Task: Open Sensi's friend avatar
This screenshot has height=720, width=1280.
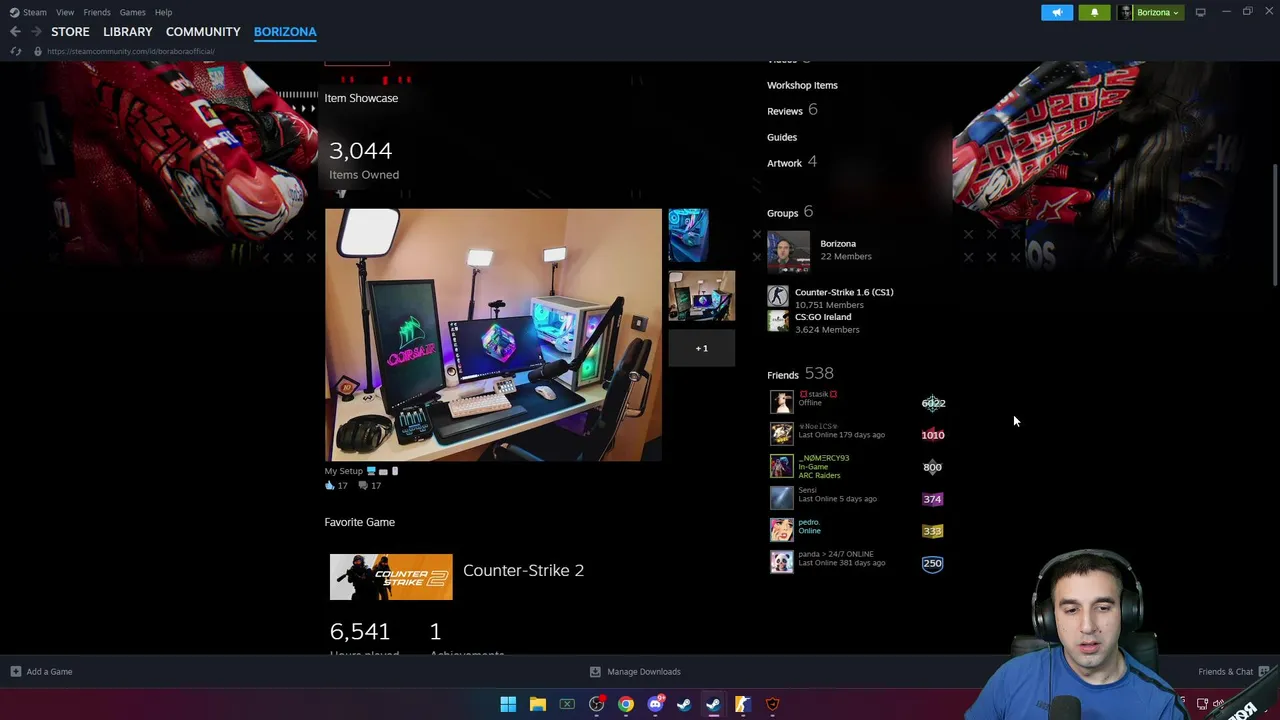Action: click(781, 498)
